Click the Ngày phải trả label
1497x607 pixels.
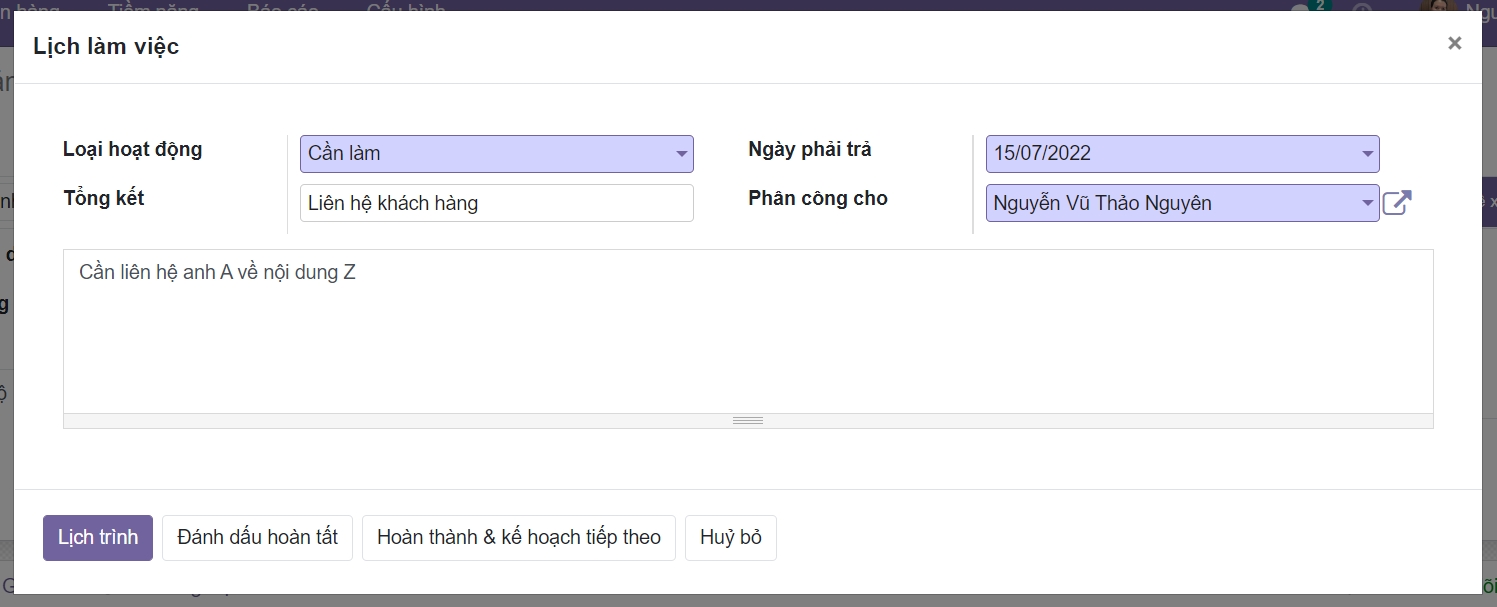point(809,149)
